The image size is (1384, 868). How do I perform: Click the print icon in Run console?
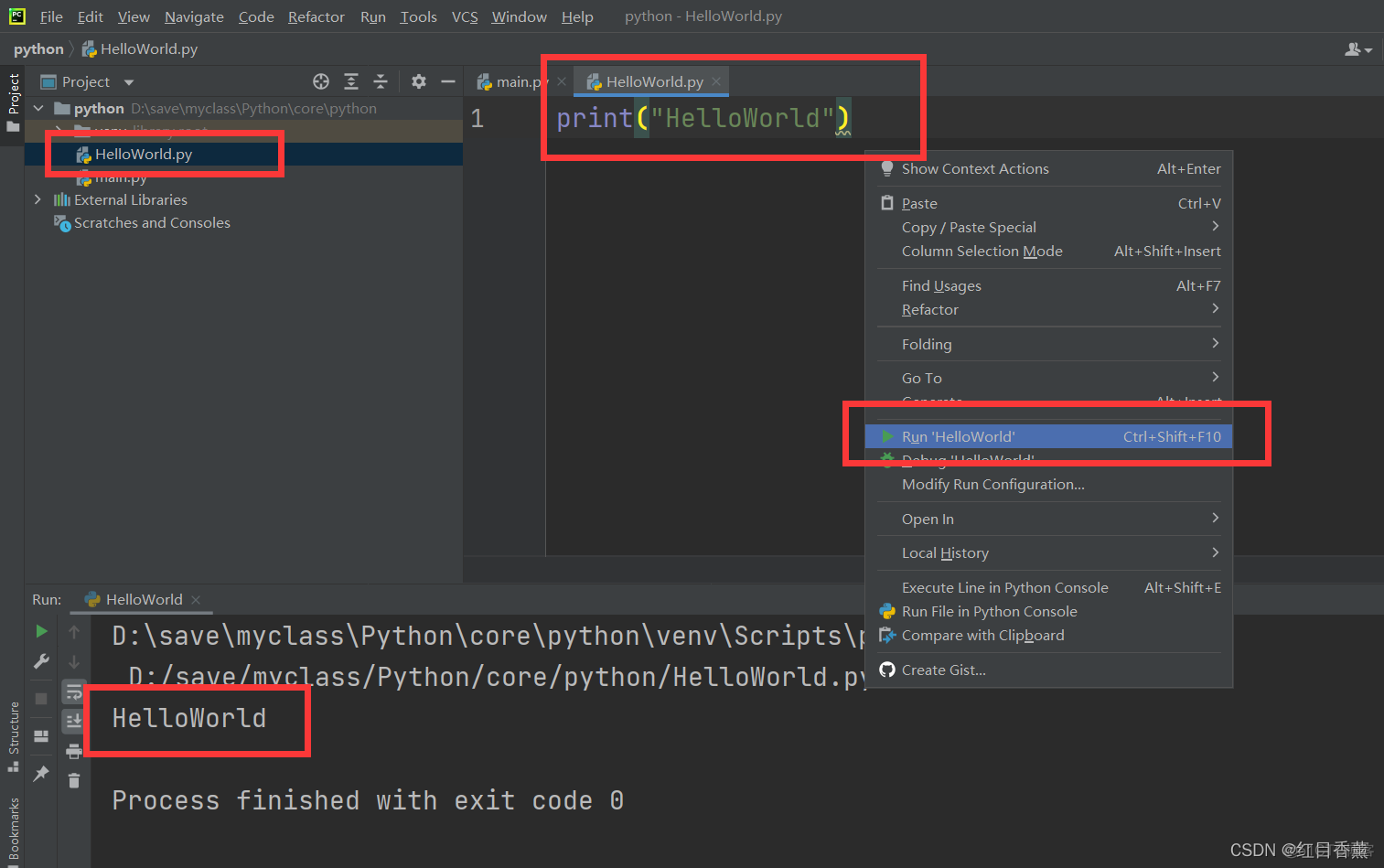(x=74, y=752)
